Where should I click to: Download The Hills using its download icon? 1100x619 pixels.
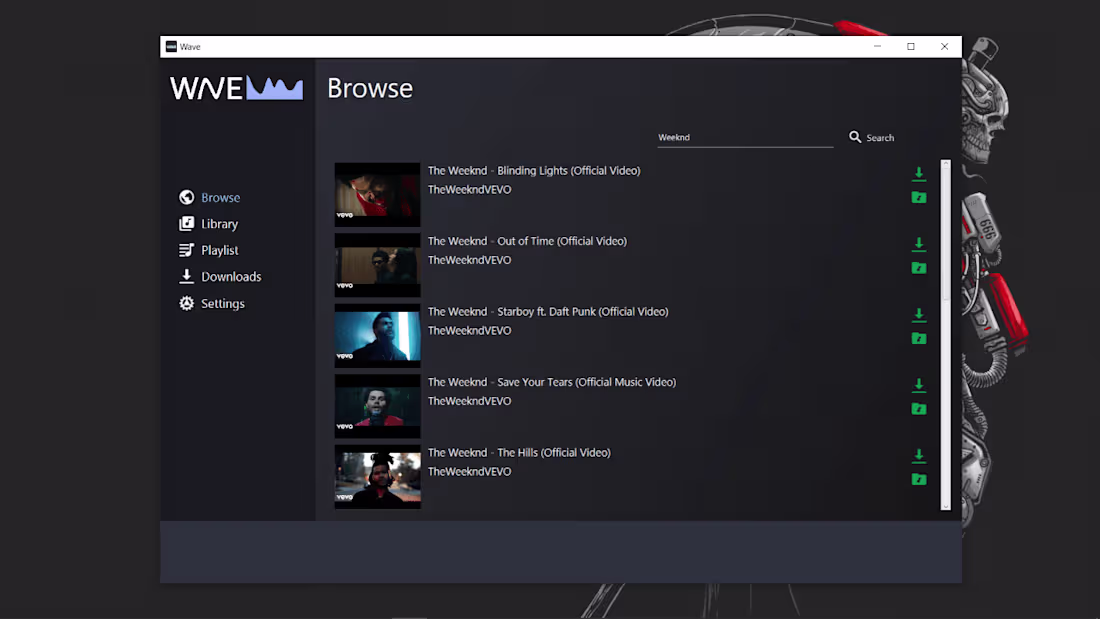919,455
